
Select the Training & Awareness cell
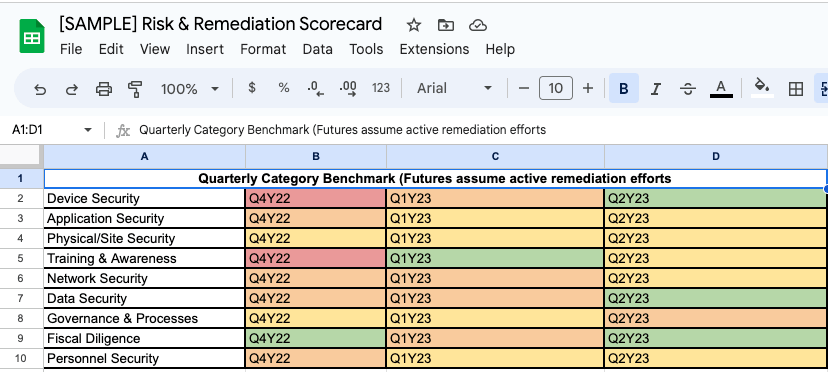(x=145, y=258)
